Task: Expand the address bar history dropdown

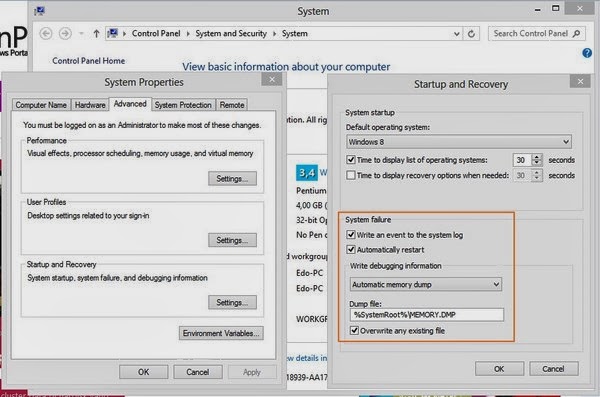Action: click(x=457, y=34)
